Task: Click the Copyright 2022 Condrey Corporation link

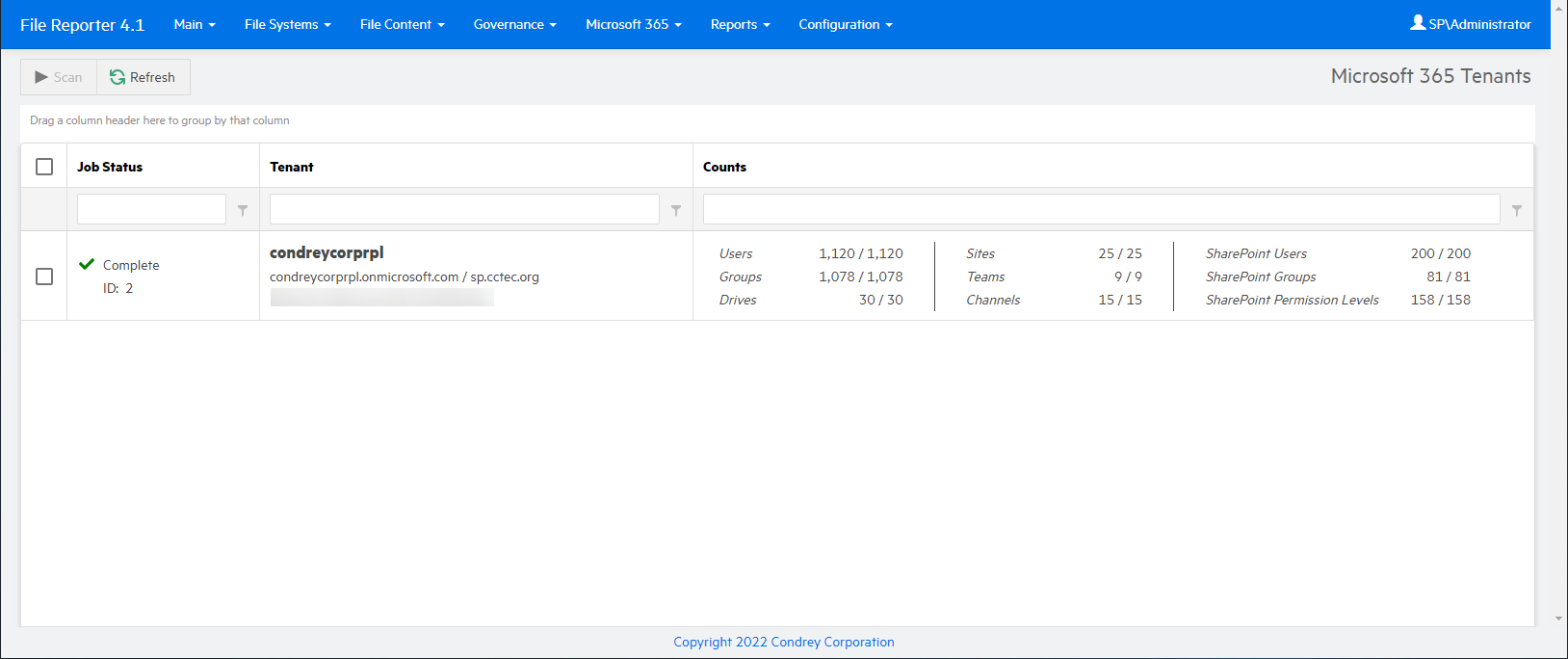Action: (x=783, y=642)
